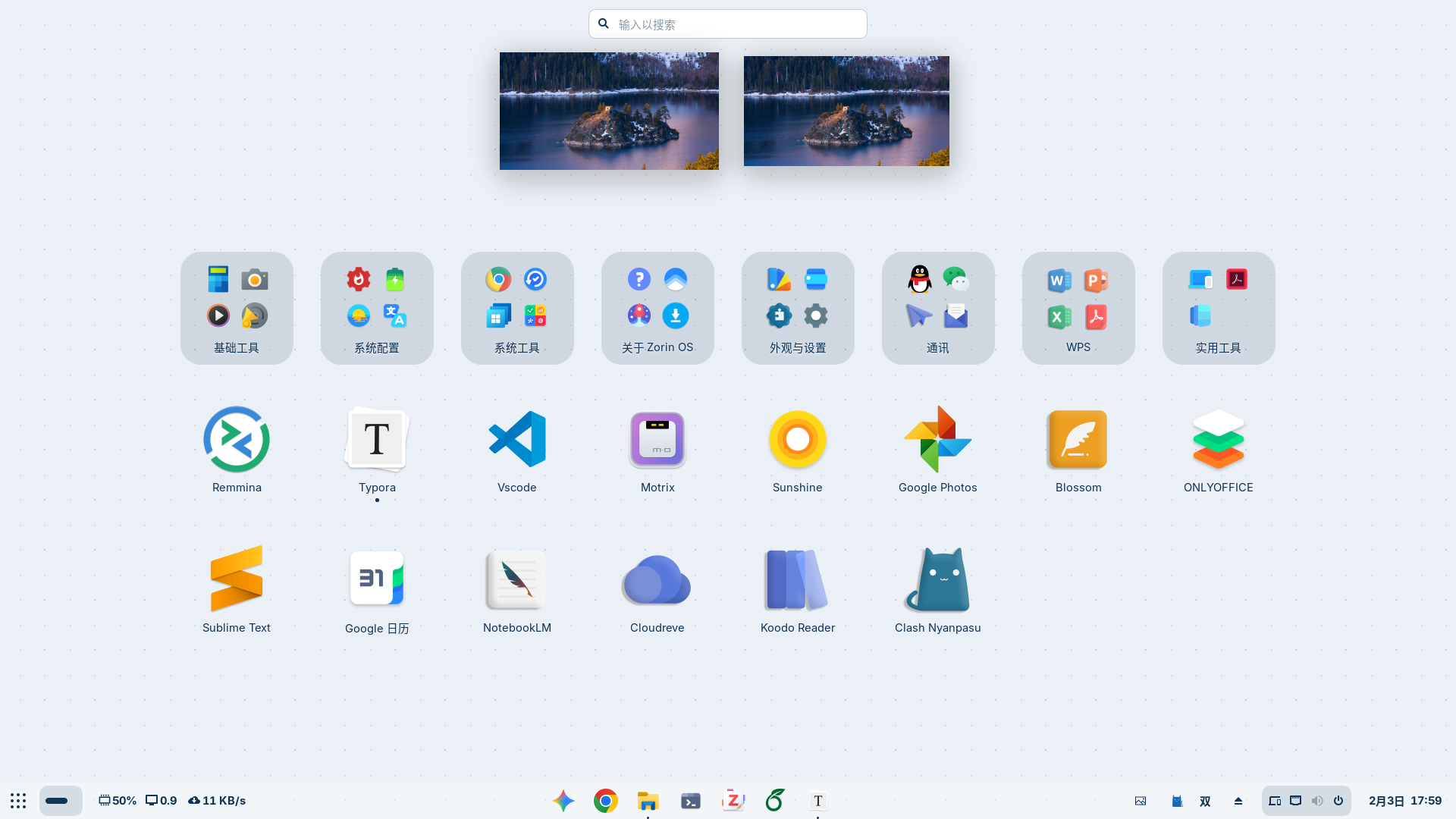The image size is (1456, 819).
Task: Open the 通讯 folder group
Action: point(938,308)
